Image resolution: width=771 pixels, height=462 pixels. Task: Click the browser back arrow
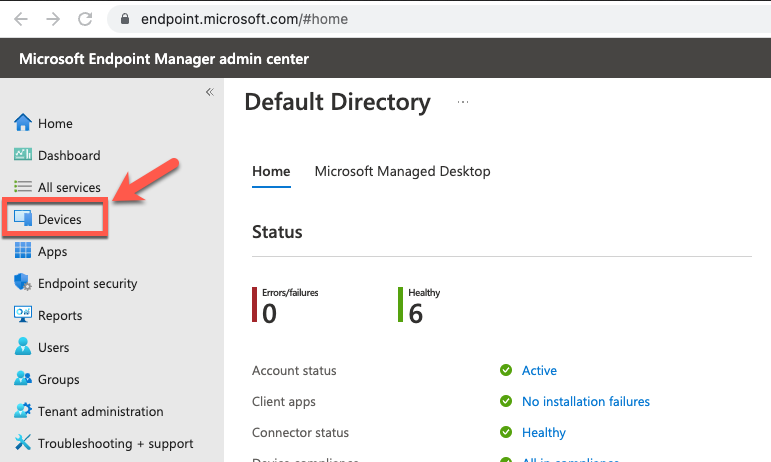pos(21,19)
